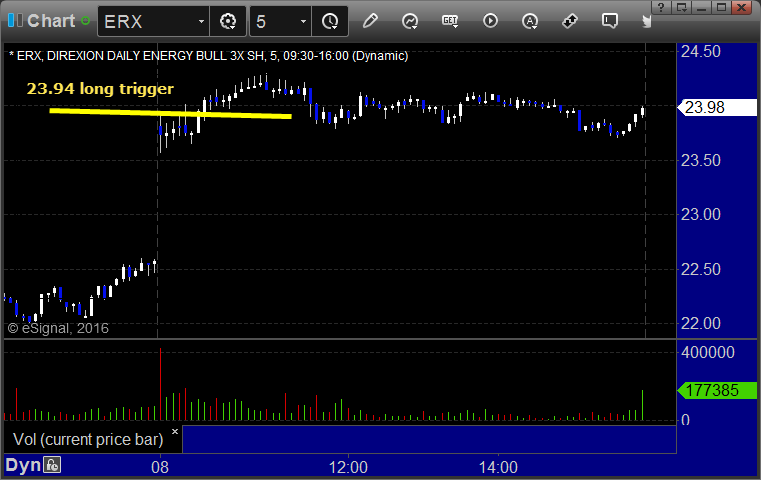Expand the ERX symbol dropdown arrow

[x=201, y=21]
